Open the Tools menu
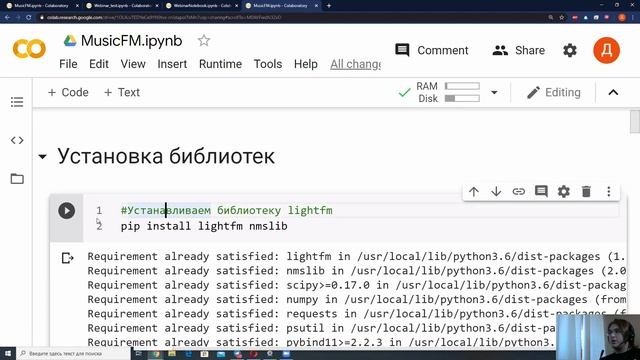 [x=268, y=64]
